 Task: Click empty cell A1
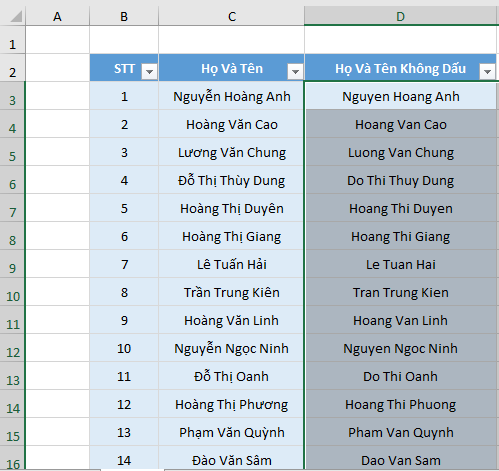pos(57,40)
